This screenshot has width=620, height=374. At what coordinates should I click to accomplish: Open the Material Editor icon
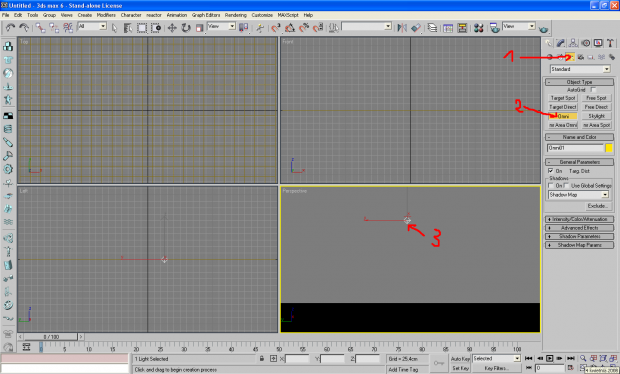478,28
